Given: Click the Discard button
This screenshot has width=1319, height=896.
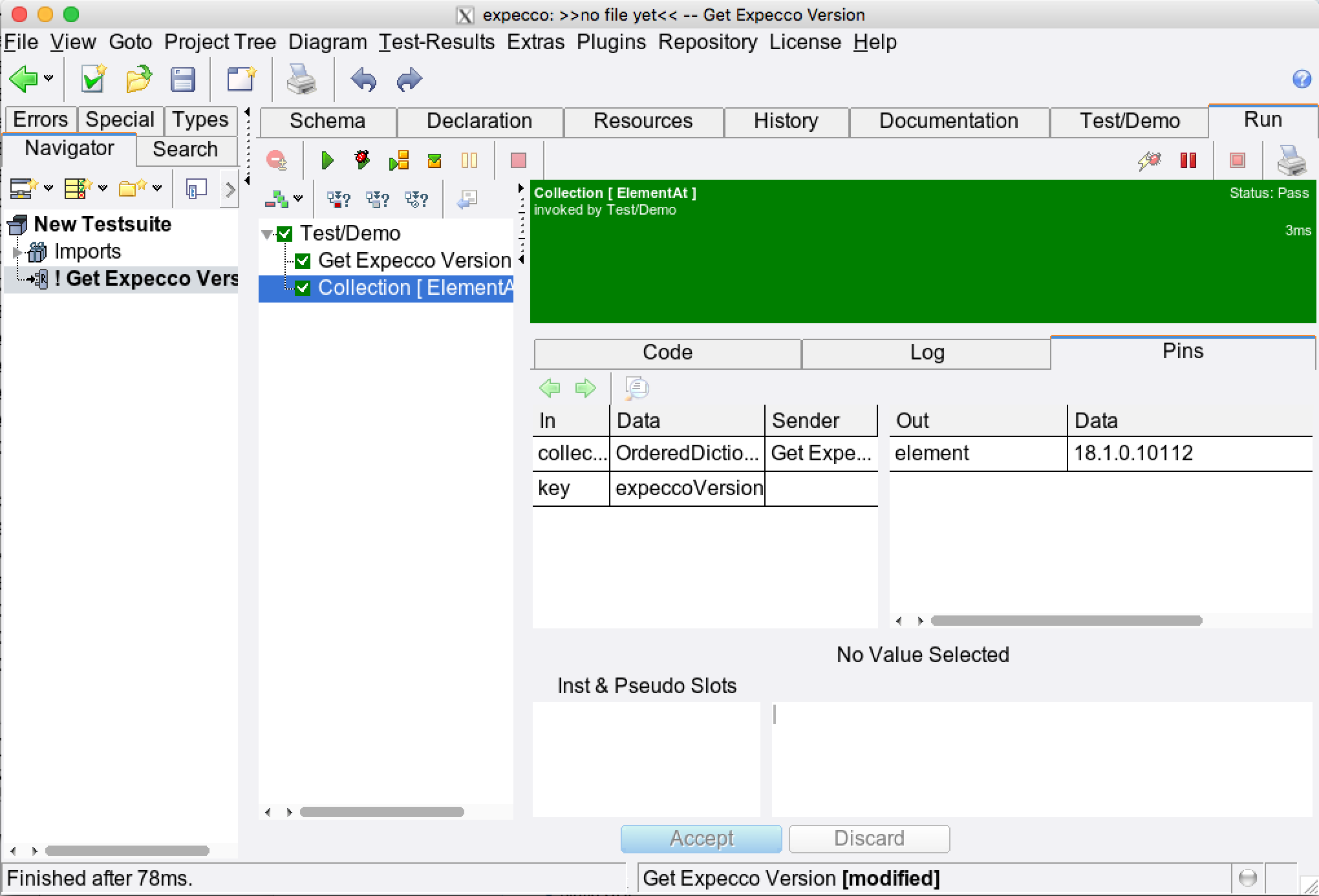Looking at the screenshot, I should (869, 838).
